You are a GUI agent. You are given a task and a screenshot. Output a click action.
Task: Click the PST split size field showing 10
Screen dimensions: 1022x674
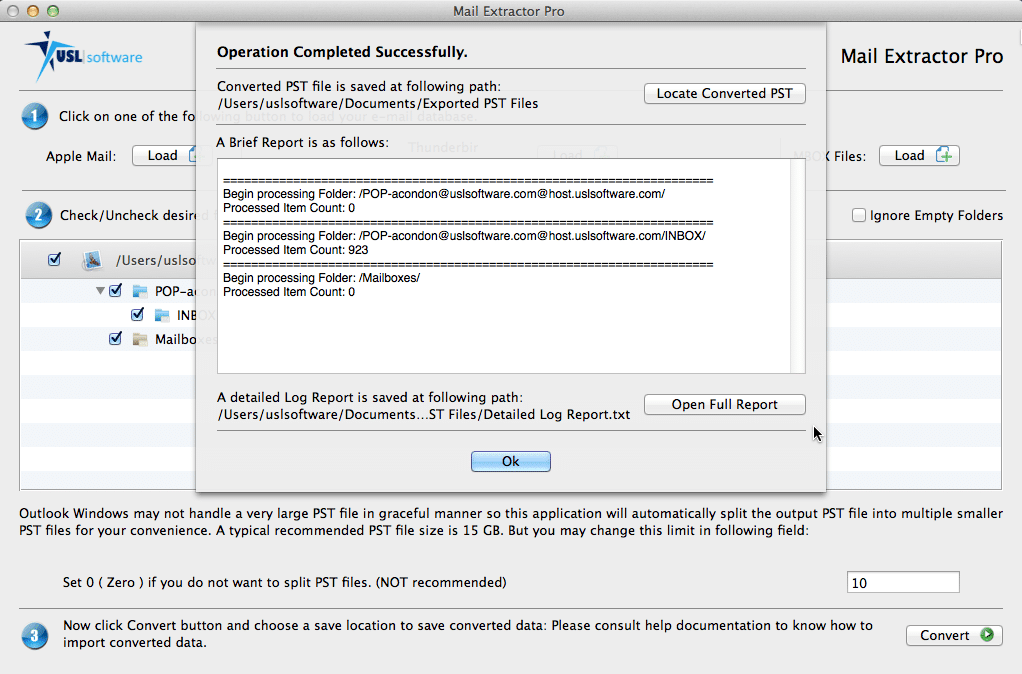pos(902,581)
